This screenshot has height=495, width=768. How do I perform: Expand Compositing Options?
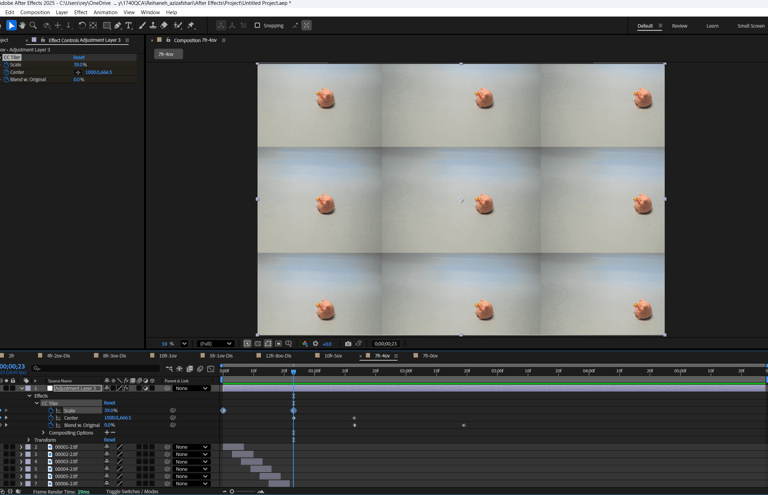click(x=43, y=432)
